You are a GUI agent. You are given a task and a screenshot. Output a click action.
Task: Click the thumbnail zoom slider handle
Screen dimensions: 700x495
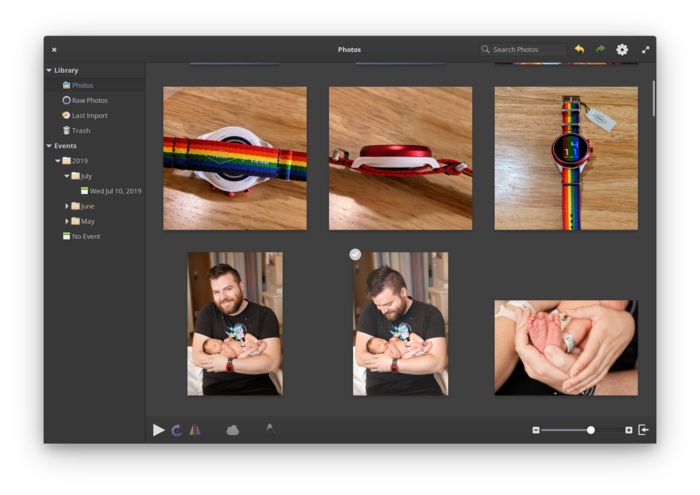[591, 430]
